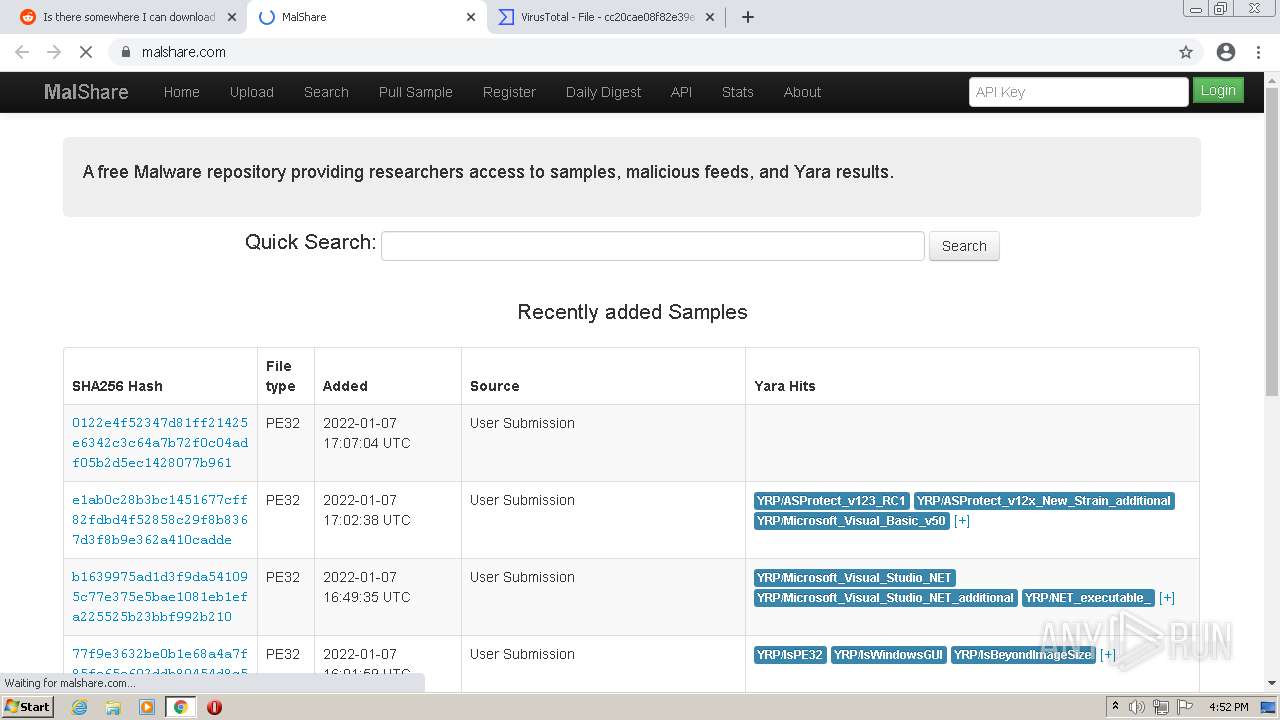Open Upload in navigation bar

252,92
